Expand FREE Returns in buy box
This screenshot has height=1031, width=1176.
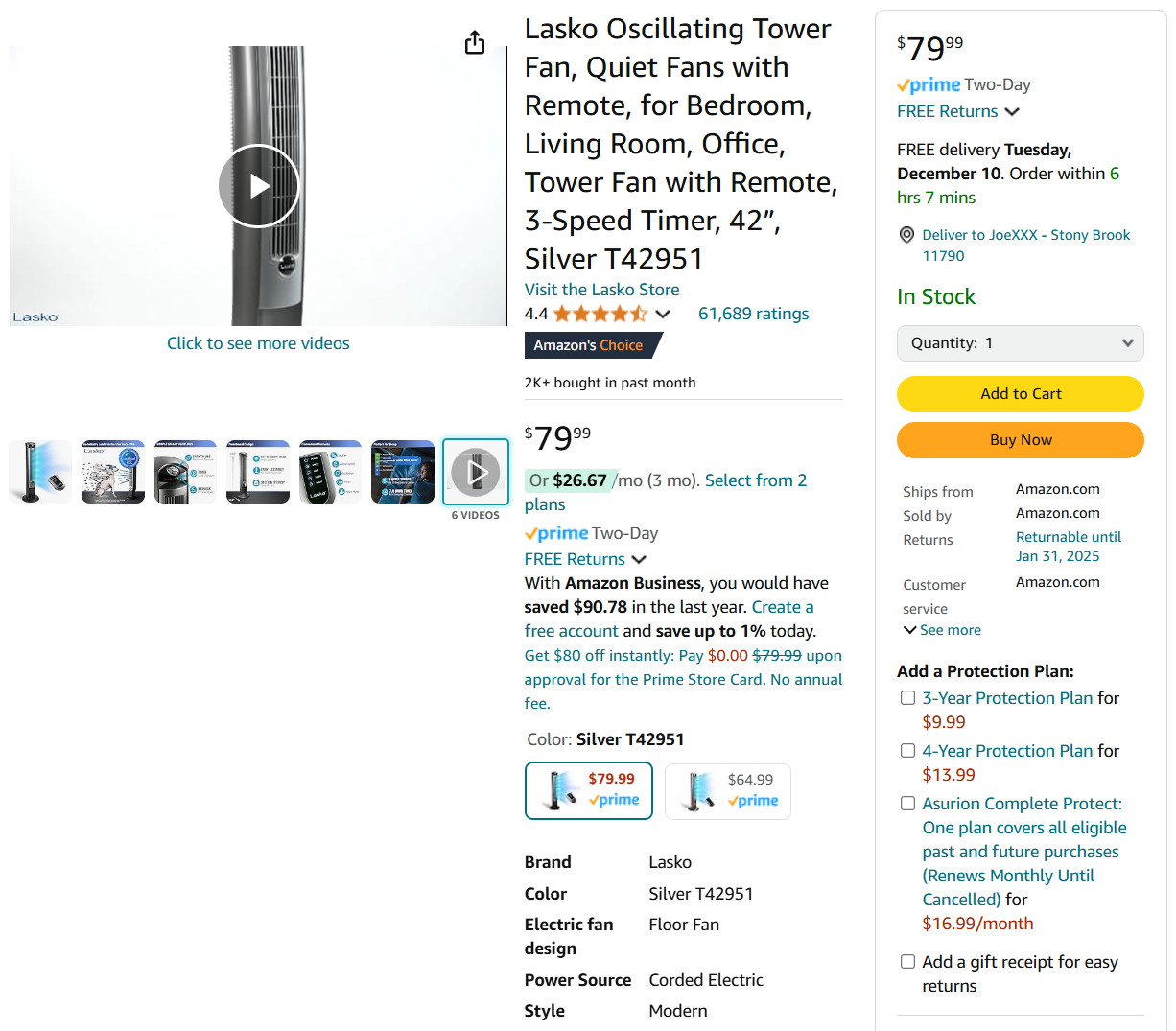[957, 111]
